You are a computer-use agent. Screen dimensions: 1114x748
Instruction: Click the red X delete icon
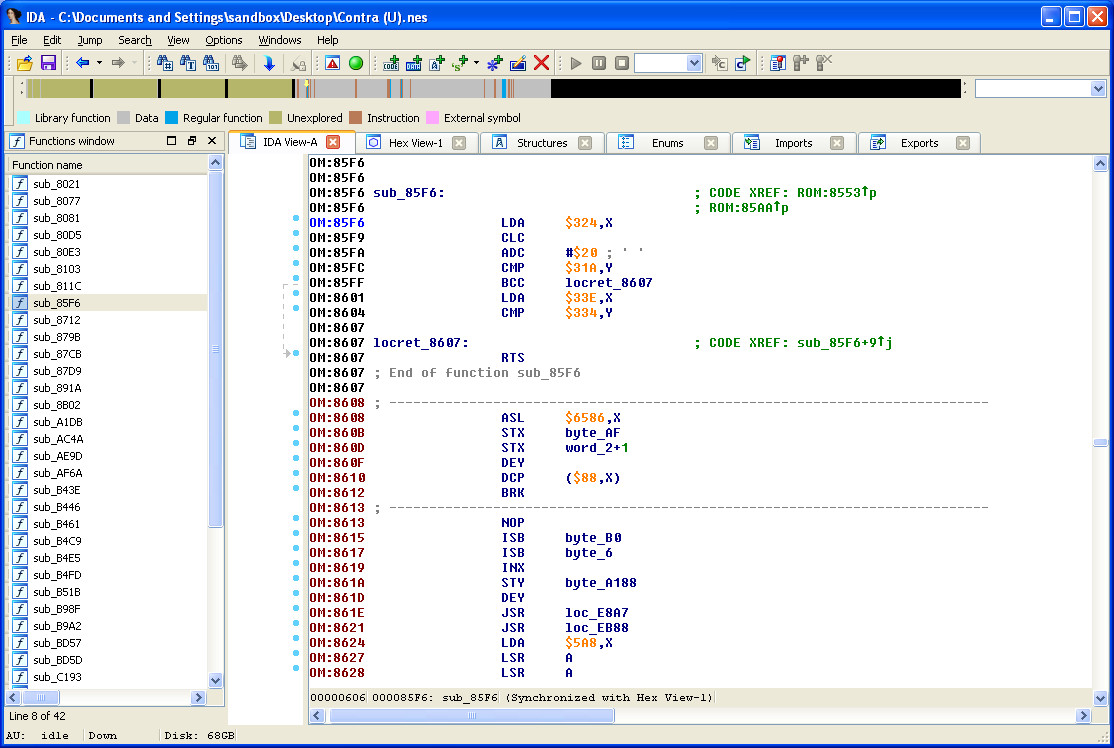click(541, 63)
